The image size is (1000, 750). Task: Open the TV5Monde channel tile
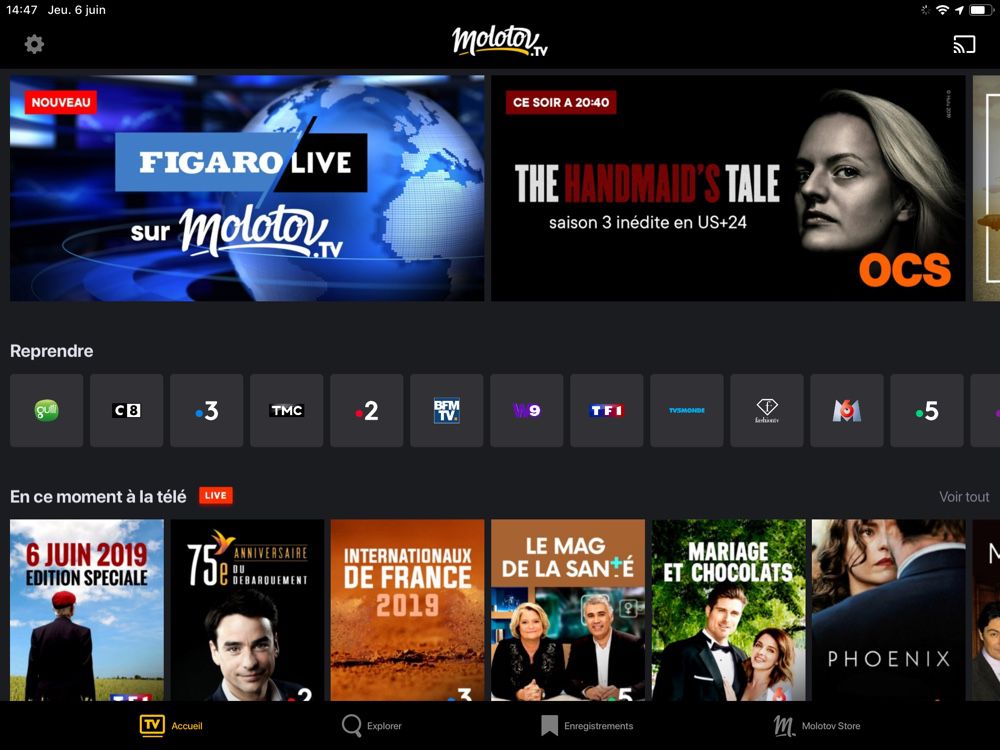point(687,410)
